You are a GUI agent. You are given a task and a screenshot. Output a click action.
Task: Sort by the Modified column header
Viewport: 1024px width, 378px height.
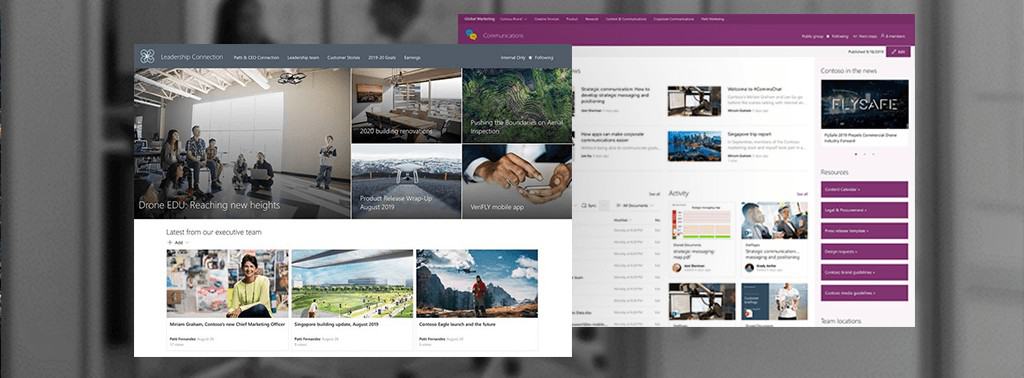[621, 220]
